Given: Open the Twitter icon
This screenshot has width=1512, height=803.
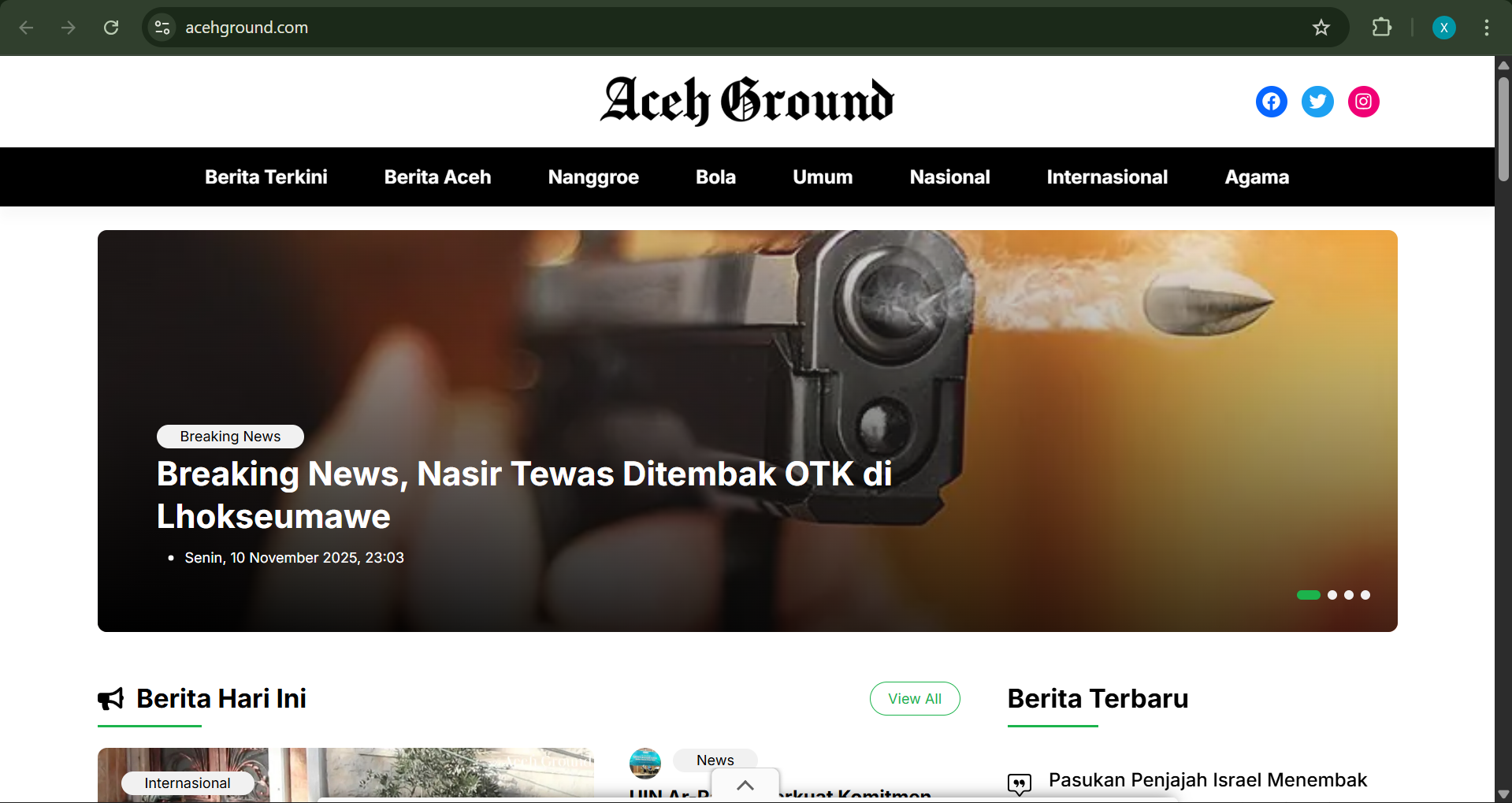Looking at the screenshot, I should click(1317, 101).
